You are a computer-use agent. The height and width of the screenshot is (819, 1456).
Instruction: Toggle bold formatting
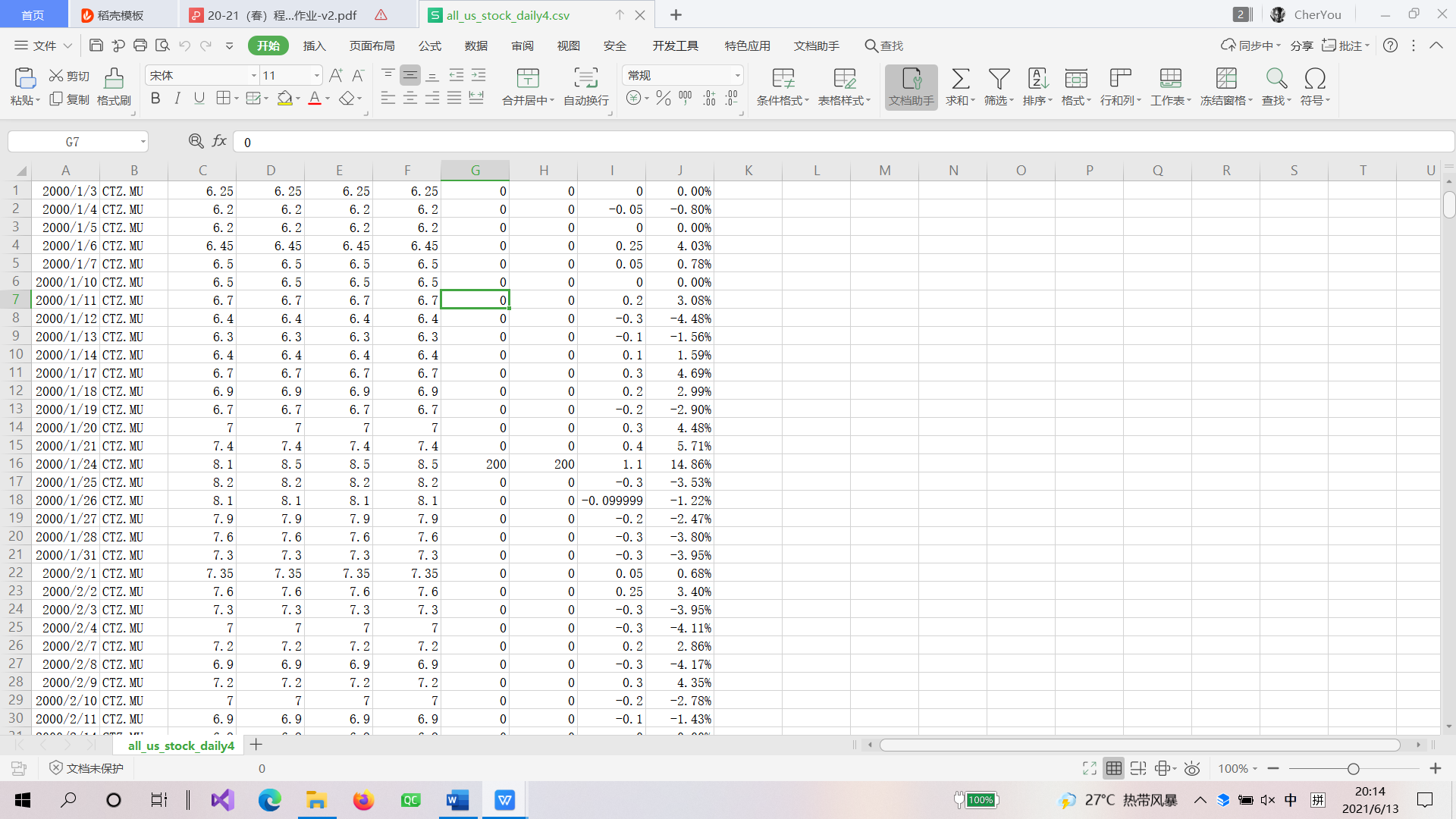click(155, 99)
